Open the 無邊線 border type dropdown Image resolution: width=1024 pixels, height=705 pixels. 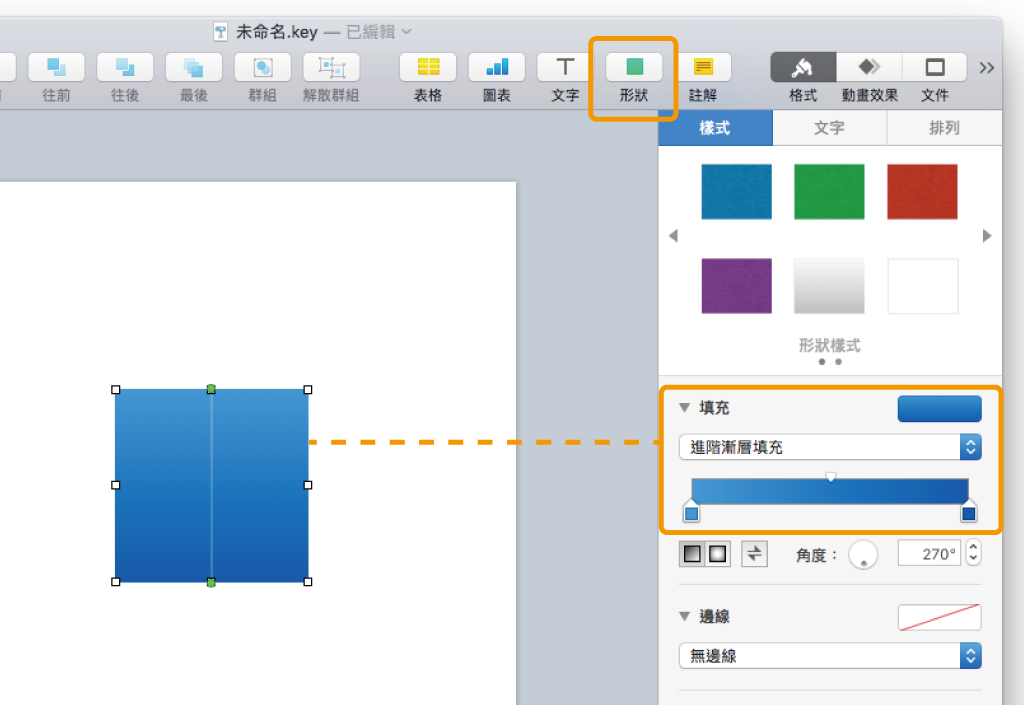coord(830,656)
